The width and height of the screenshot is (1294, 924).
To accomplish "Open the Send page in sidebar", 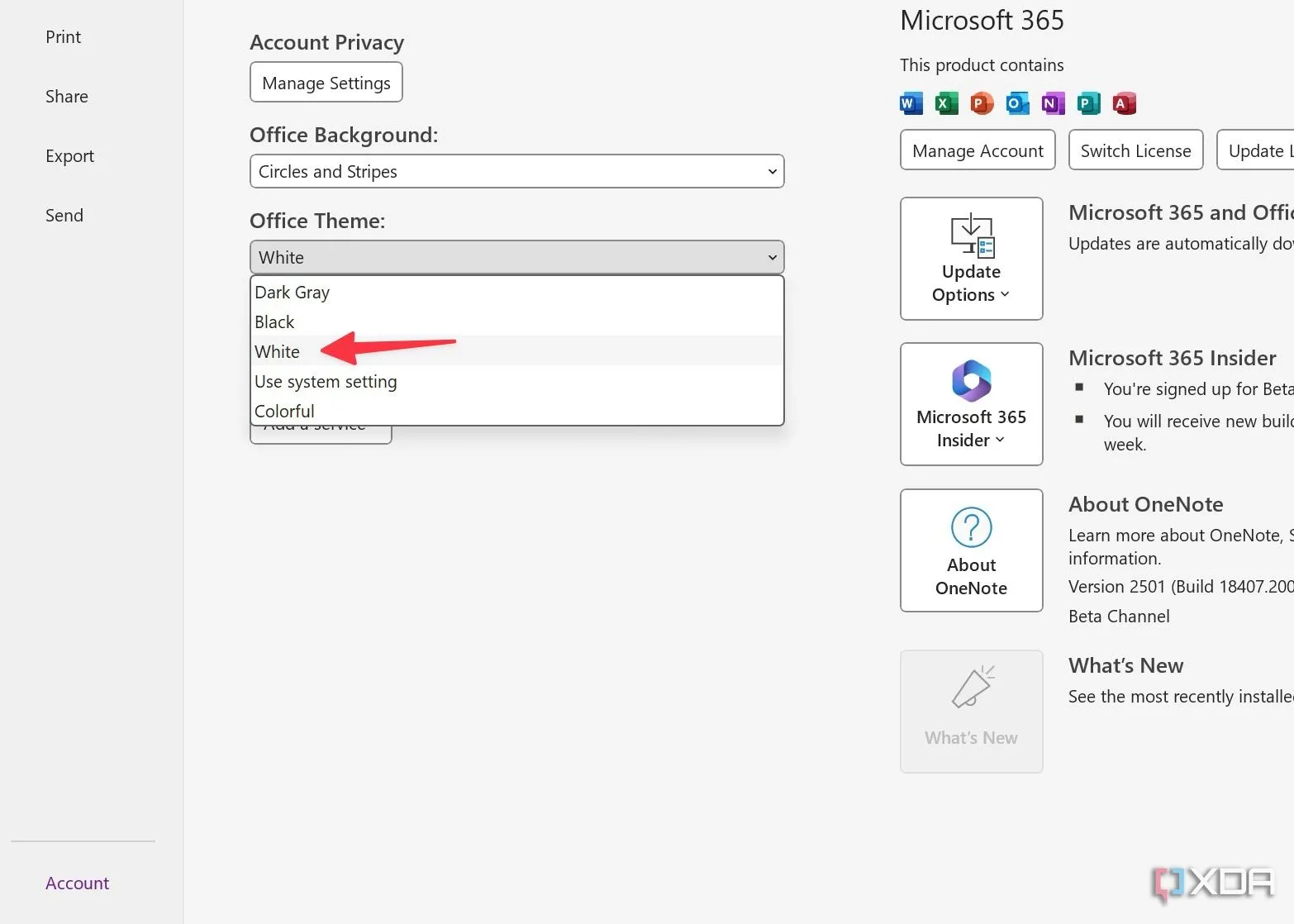I will [x=64, y=216].
